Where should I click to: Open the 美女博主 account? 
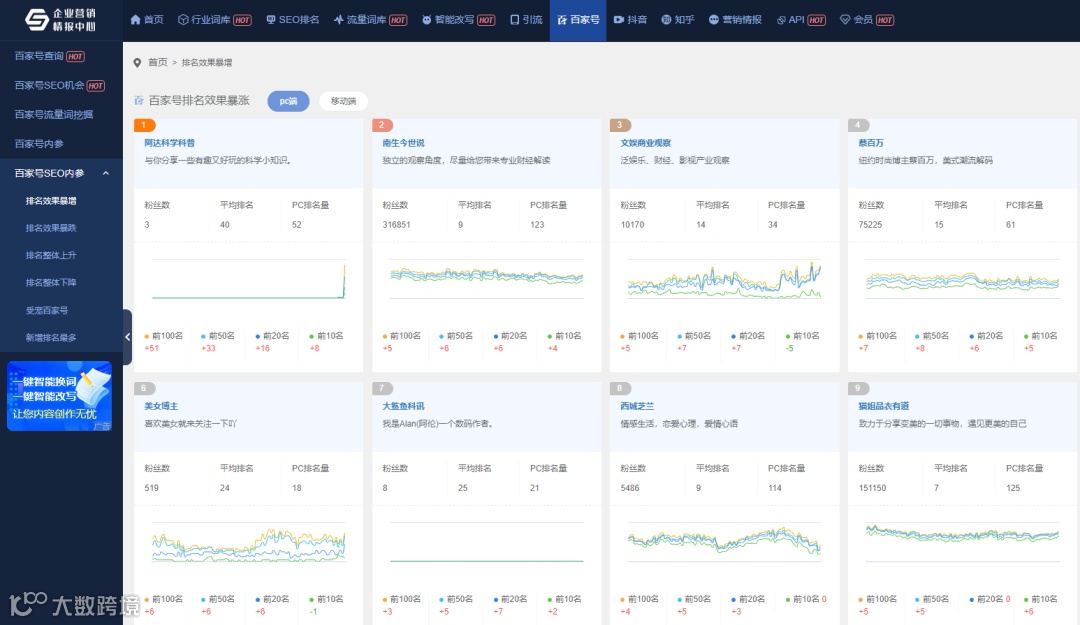pos(161,407)
